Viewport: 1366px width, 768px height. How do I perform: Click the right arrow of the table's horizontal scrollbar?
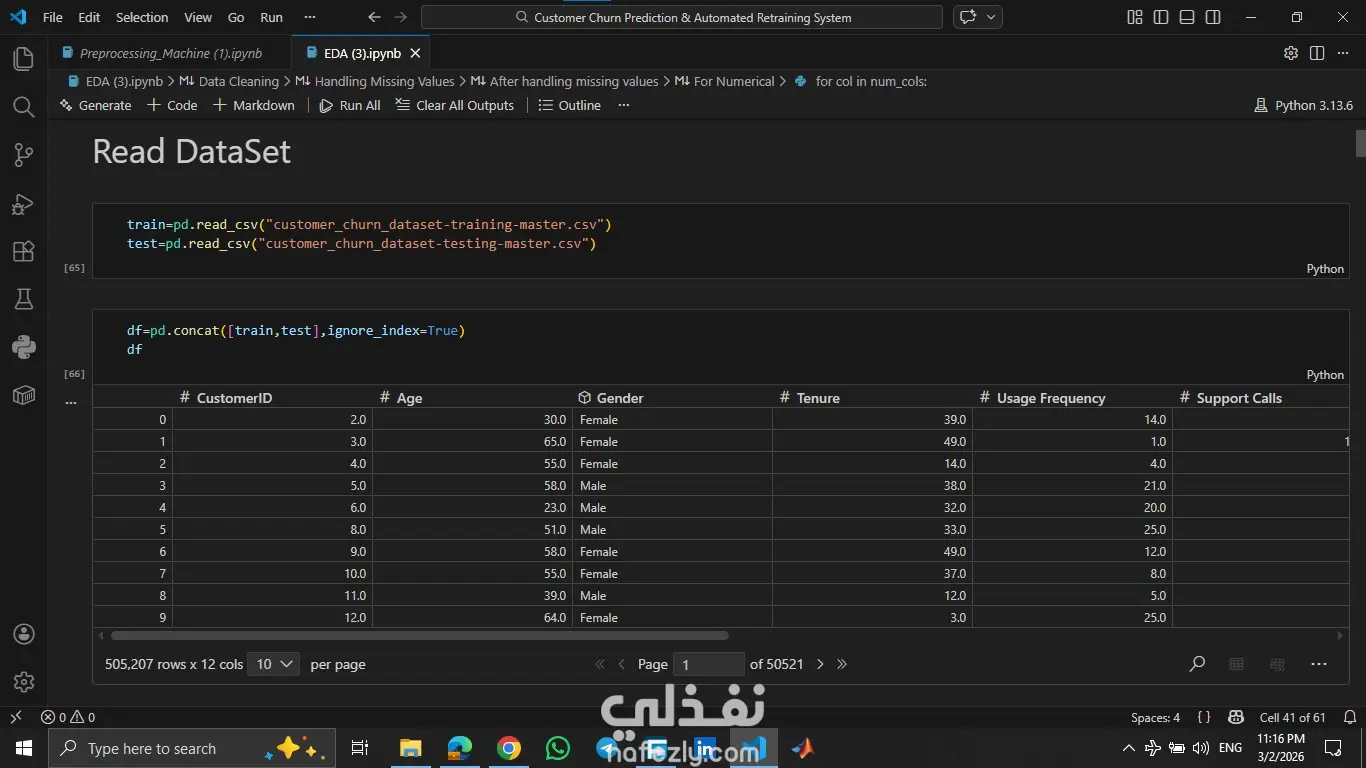(1342, 635)
